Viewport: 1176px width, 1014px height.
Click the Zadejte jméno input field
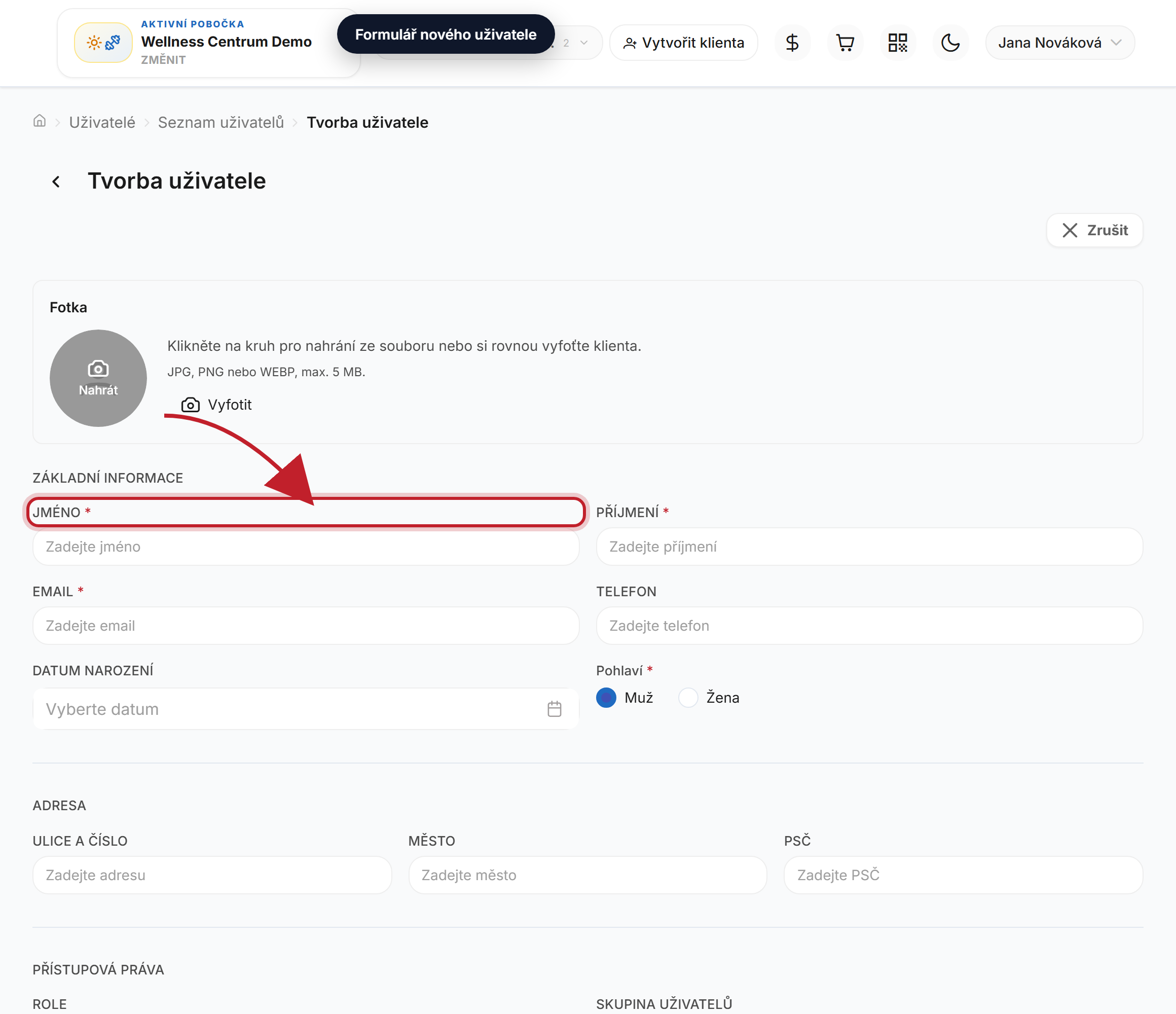tap(306, 546)
